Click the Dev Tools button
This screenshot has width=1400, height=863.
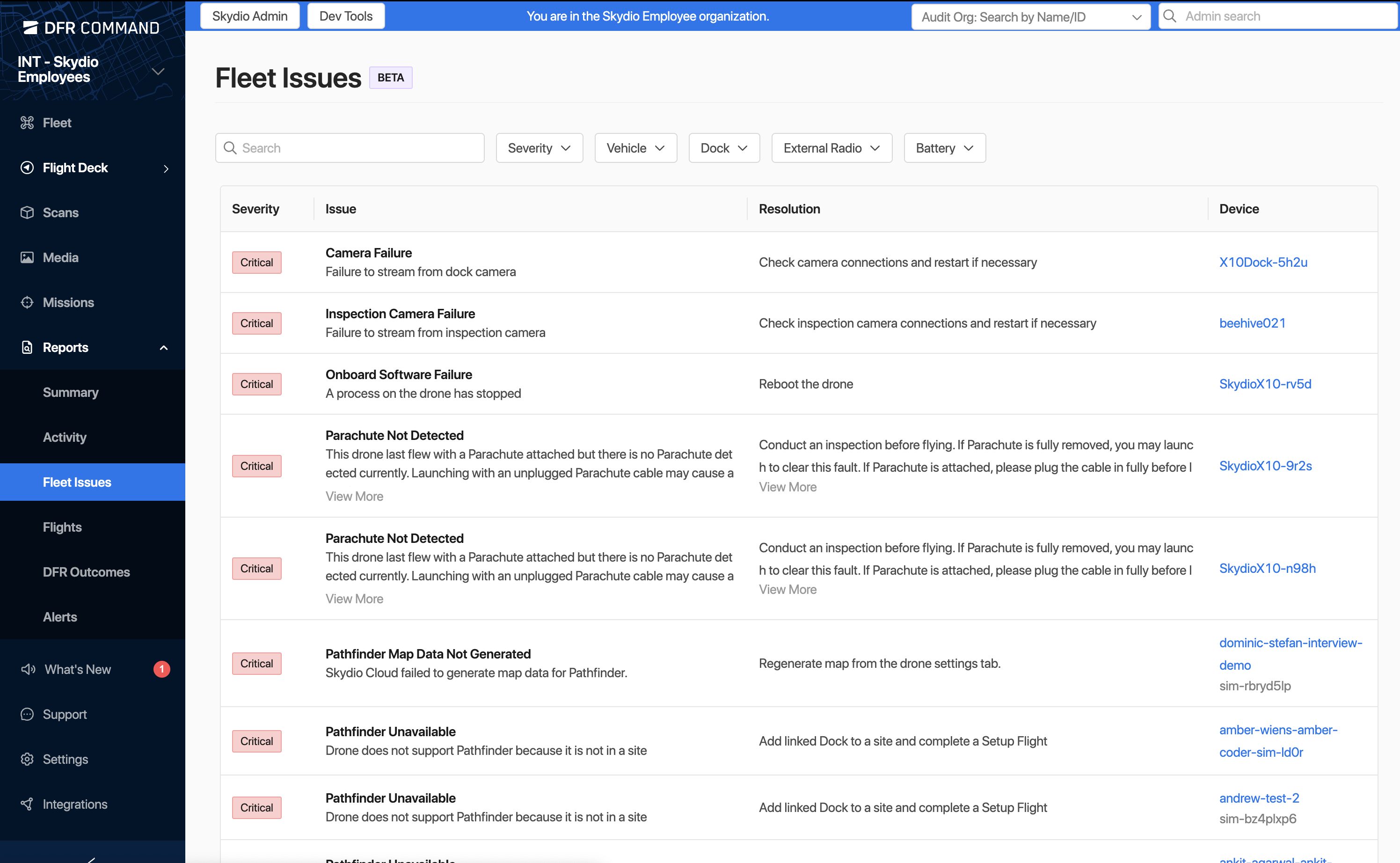point(346,16)
